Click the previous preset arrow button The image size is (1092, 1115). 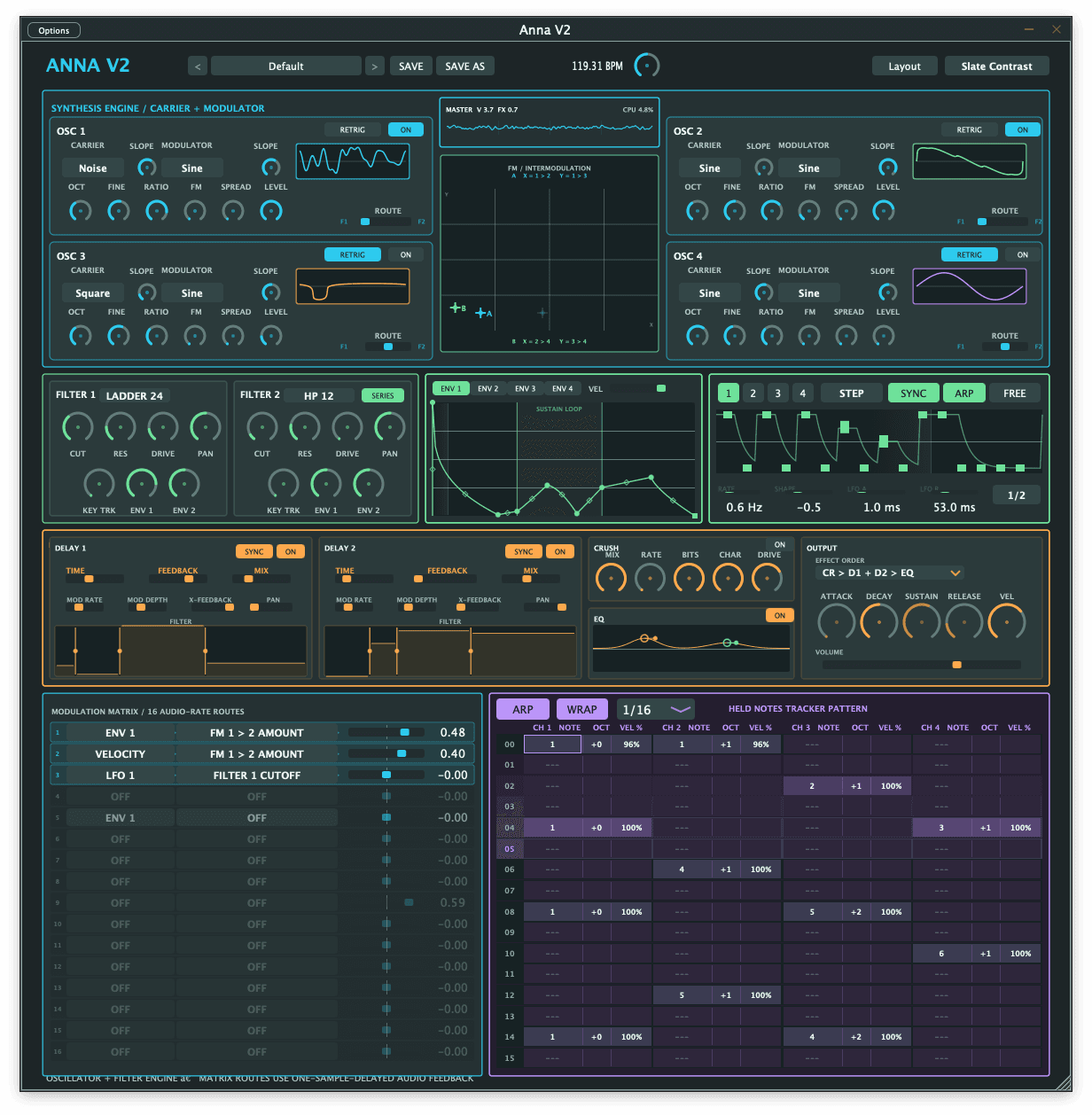pyautogui.click(x=198, y=66)
